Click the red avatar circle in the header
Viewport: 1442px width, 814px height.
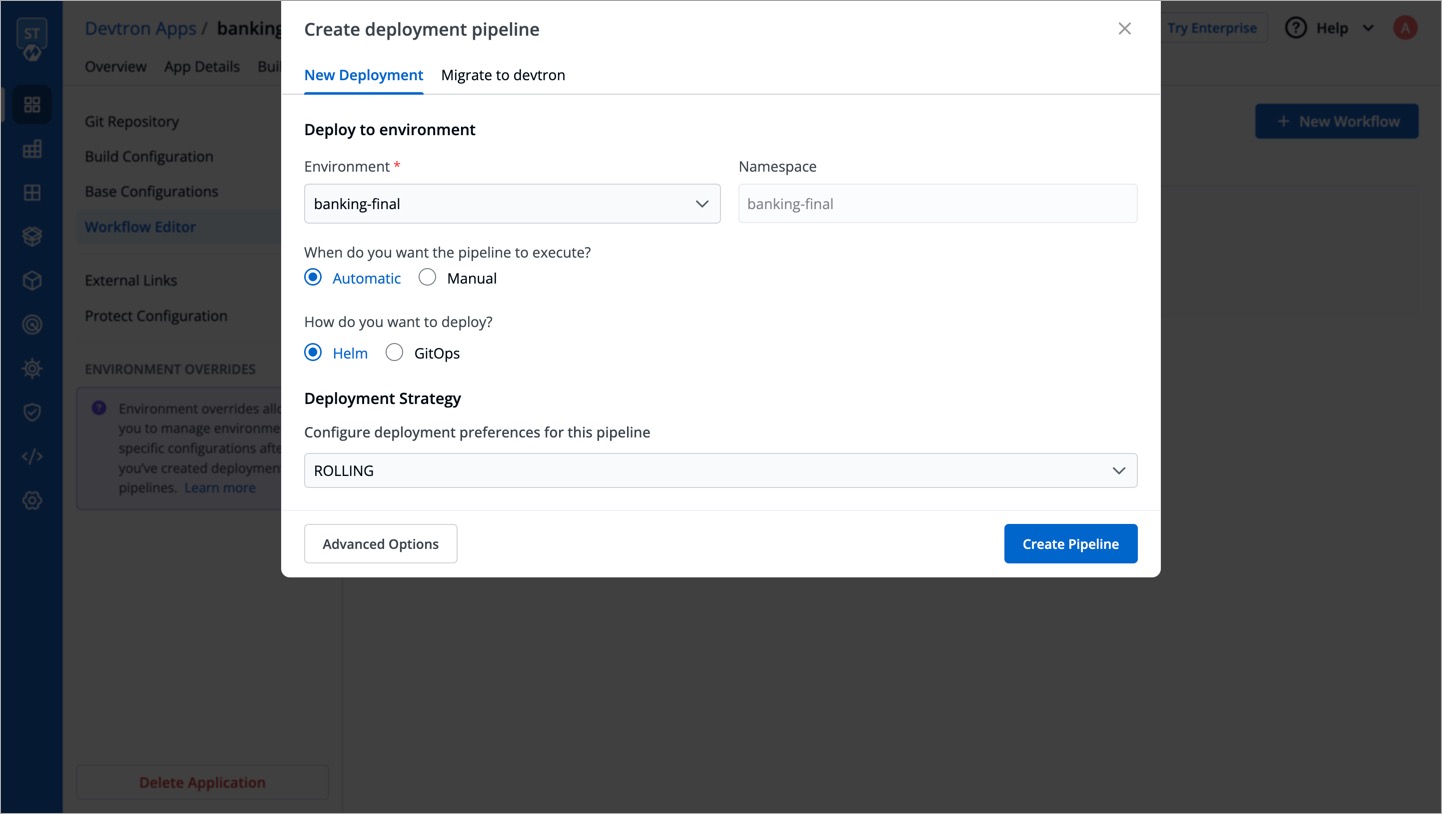[1405, 27]
